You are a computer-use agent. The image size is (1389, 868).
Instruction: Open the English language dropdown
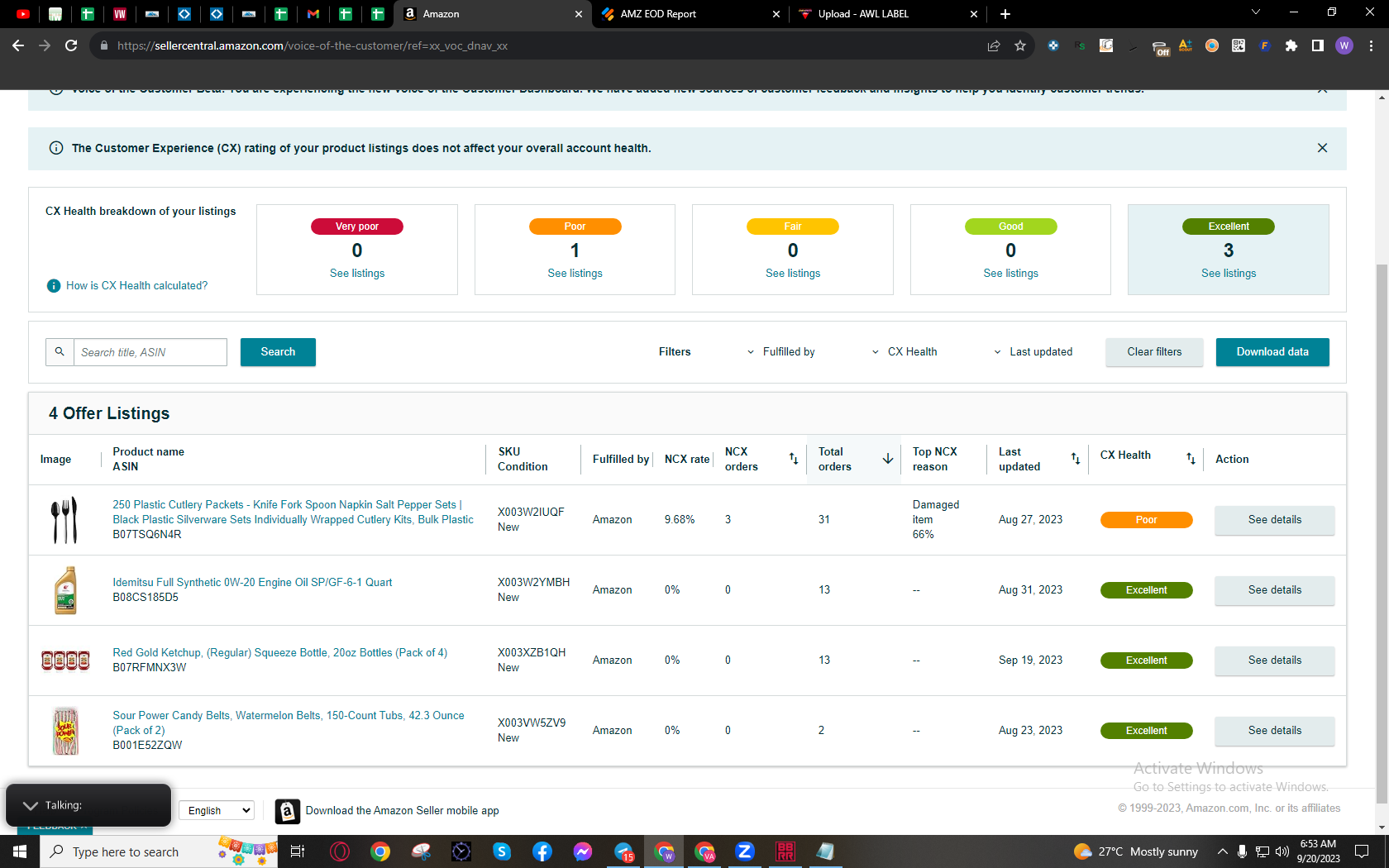click(217, 811)
